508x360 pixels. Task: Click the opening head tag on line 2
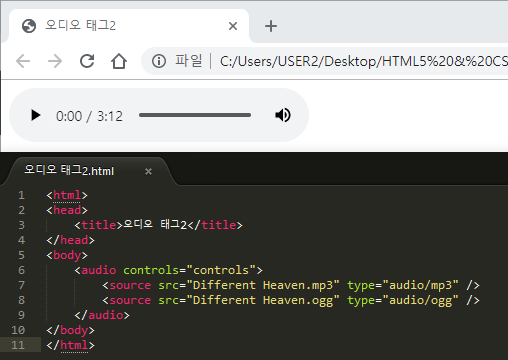(x=67, y=210)
